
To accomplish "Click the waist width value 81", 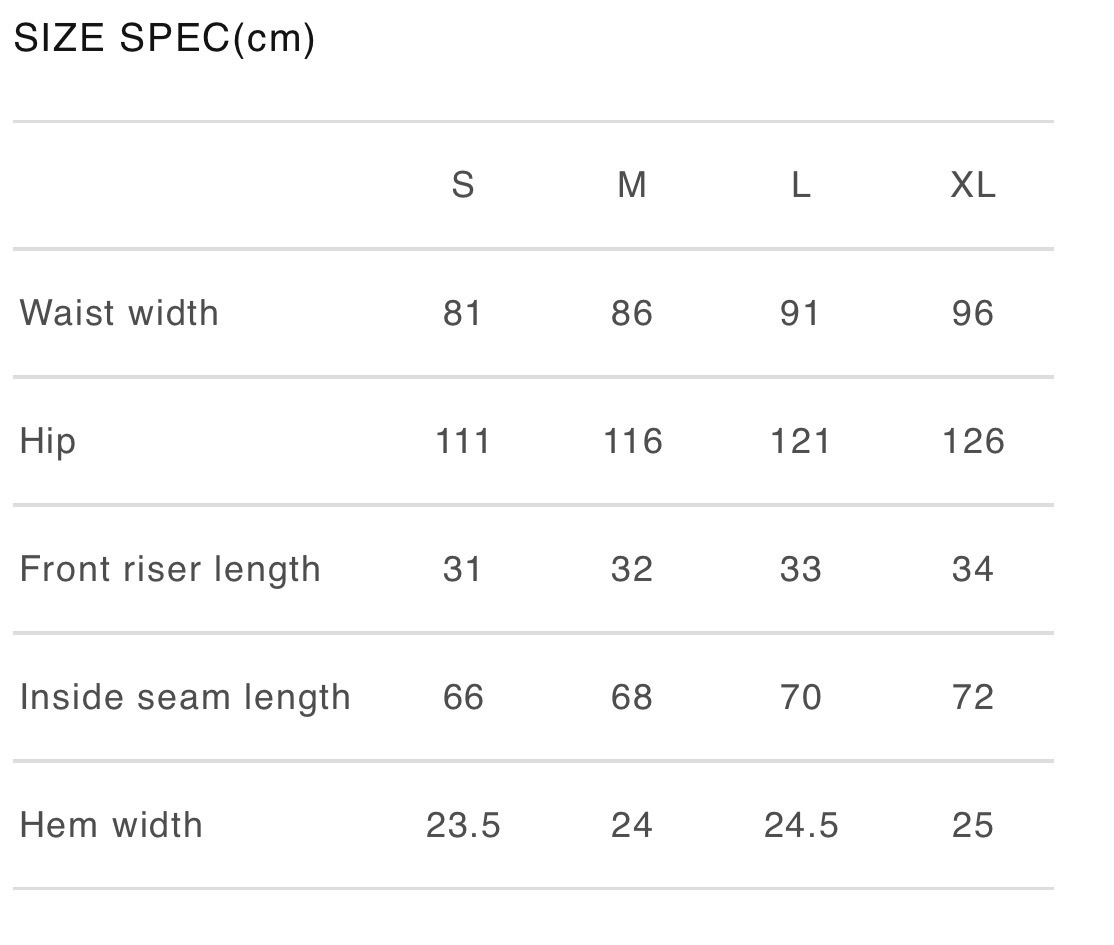I will [463, 313].
